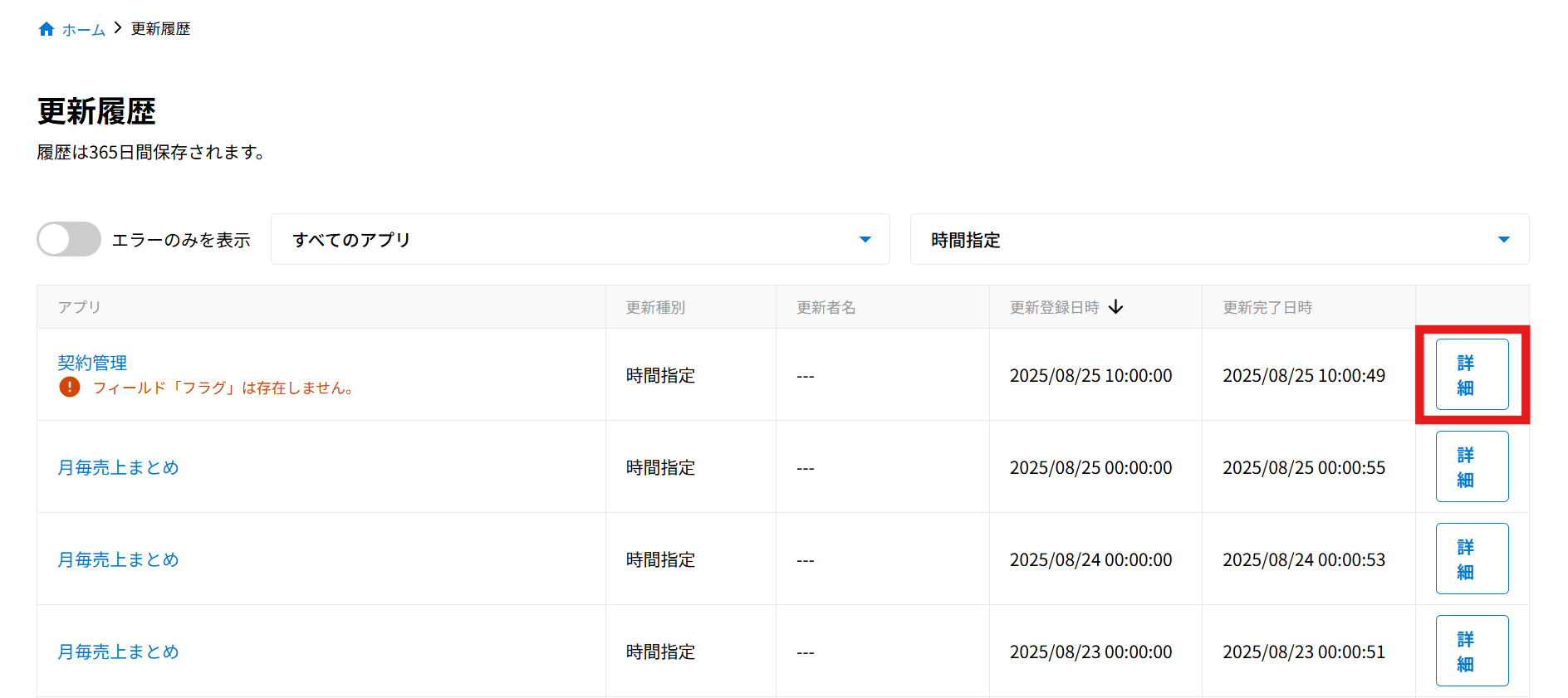Click the ホーム breadcrumb link

(x=83, y=30)
